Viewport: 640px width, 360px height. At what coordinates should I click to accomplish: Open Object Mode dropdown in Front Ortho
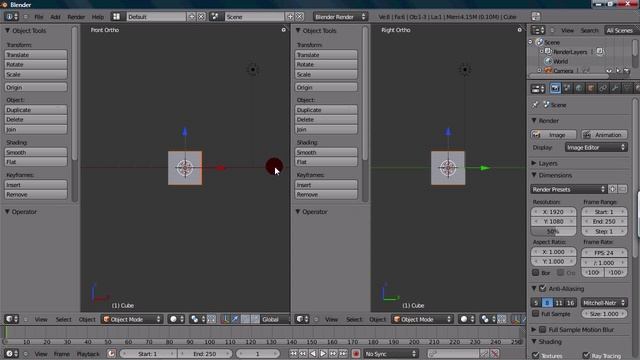click(132, 319)
